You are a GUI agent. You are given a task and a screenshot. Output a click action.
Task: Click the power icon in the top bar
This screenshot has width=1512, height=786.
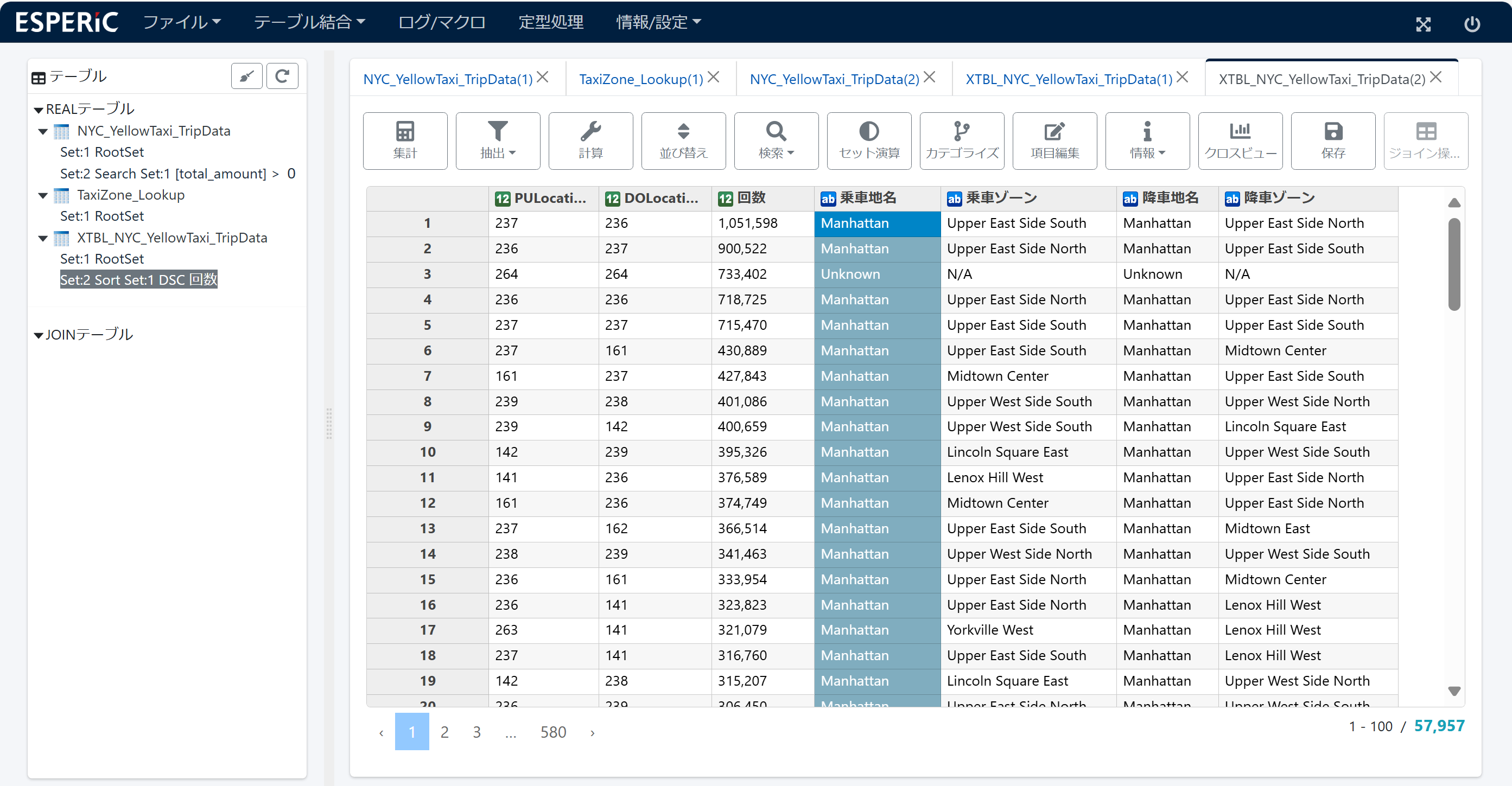point(1471,23)
